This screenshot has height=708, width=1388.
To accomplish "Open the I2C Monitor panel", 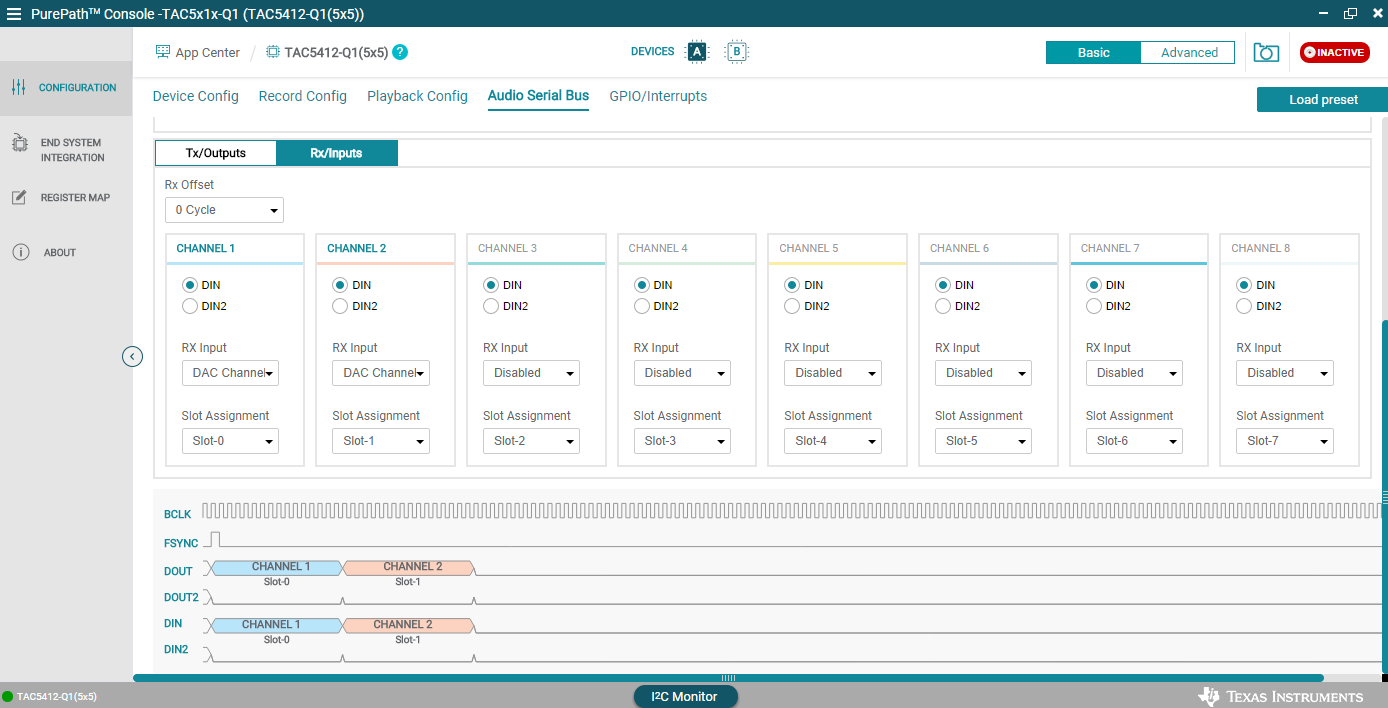I will pyautogui.click(x=685, y=696).
